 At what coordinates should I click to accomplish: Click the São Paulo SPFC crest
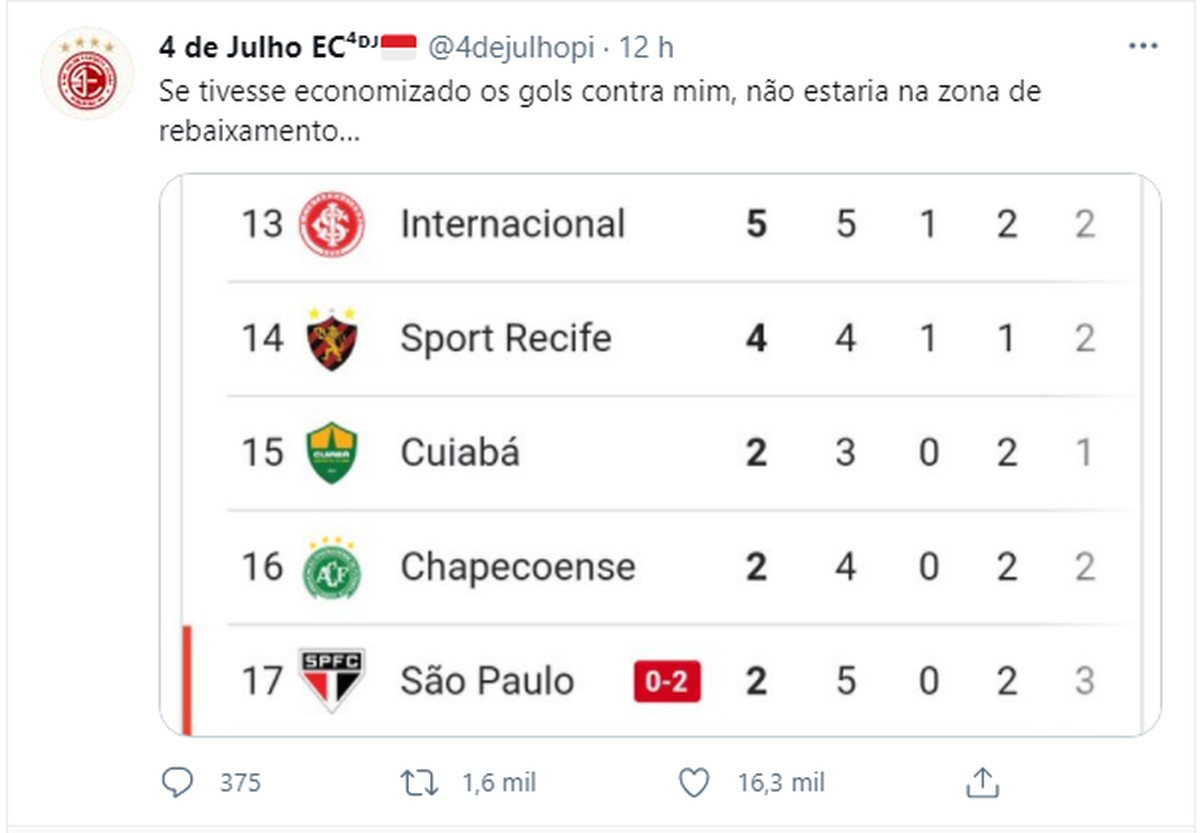[x=332, y=680]
